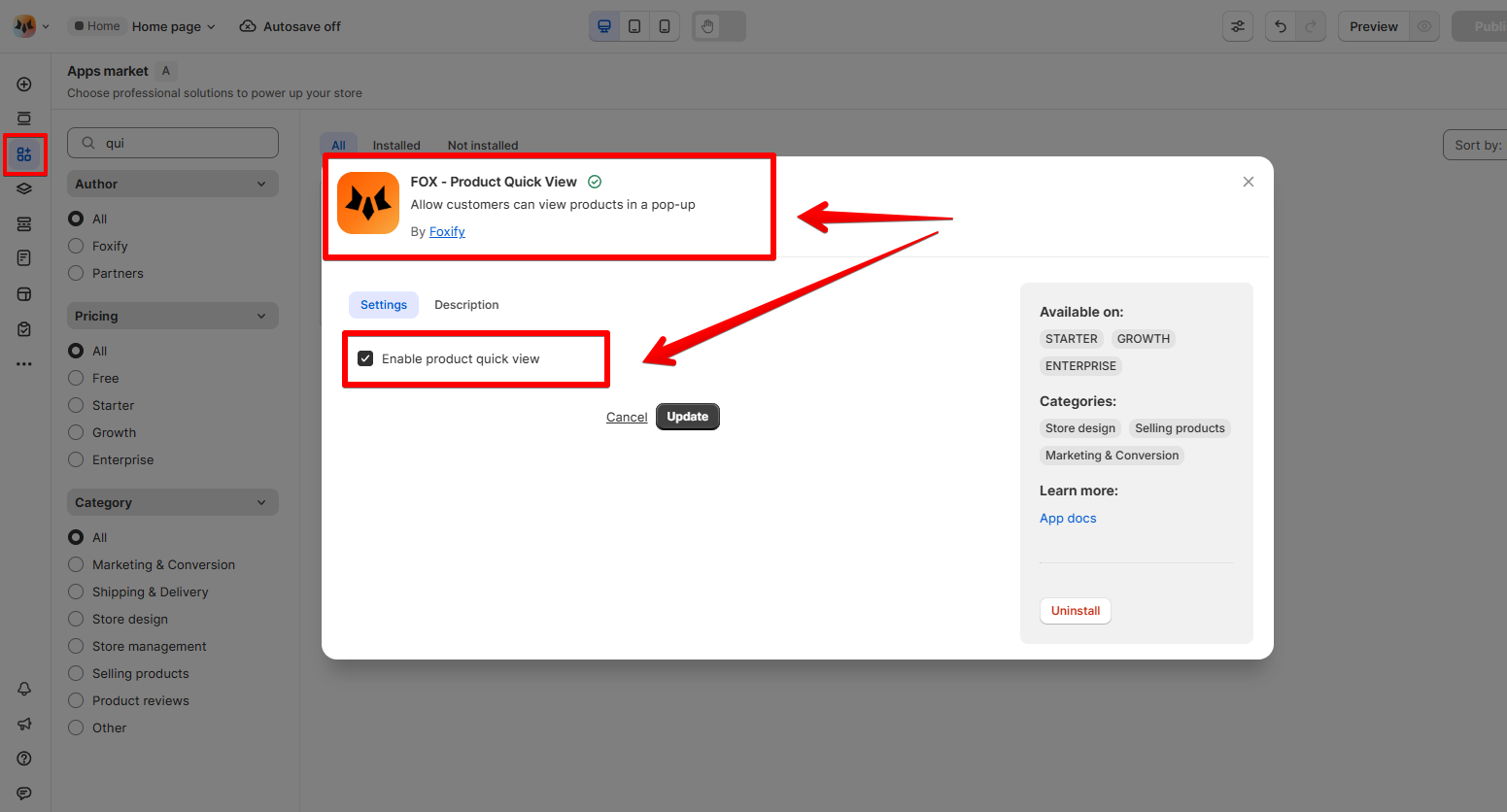Select Foxify author radio button
The image size is (1507, 812).
[76, 246]
